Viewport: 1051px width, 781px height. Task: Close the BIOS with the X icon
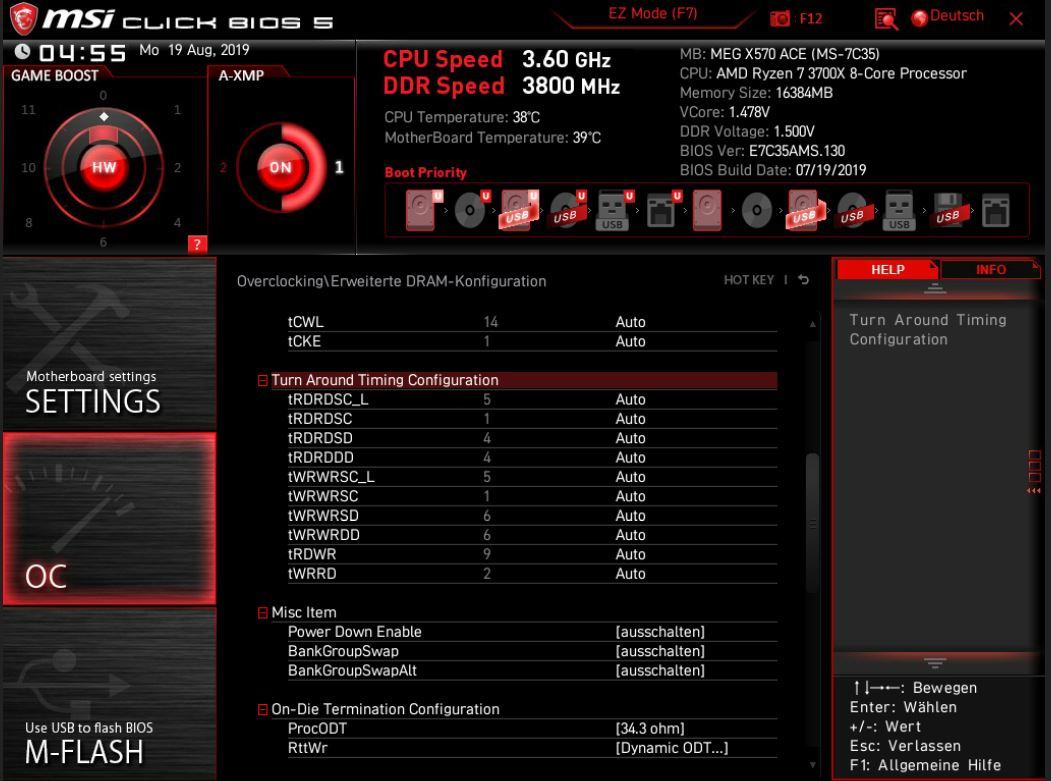point(1016,19)
